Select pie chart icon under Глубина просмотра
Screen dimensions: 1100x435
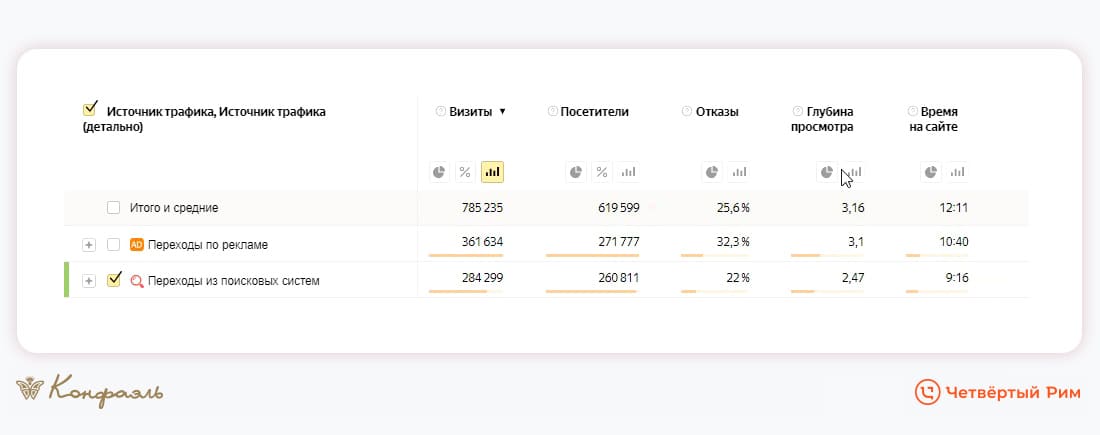(x=826, y=172)
